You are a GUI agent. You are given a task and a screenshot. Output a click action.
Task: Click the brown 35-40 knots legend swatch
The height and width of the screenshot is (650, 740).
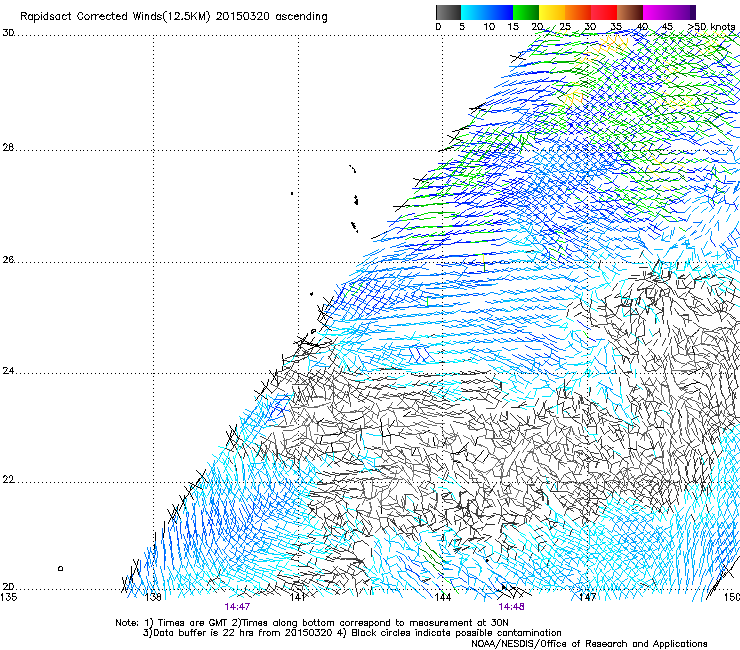pos(630,12)
